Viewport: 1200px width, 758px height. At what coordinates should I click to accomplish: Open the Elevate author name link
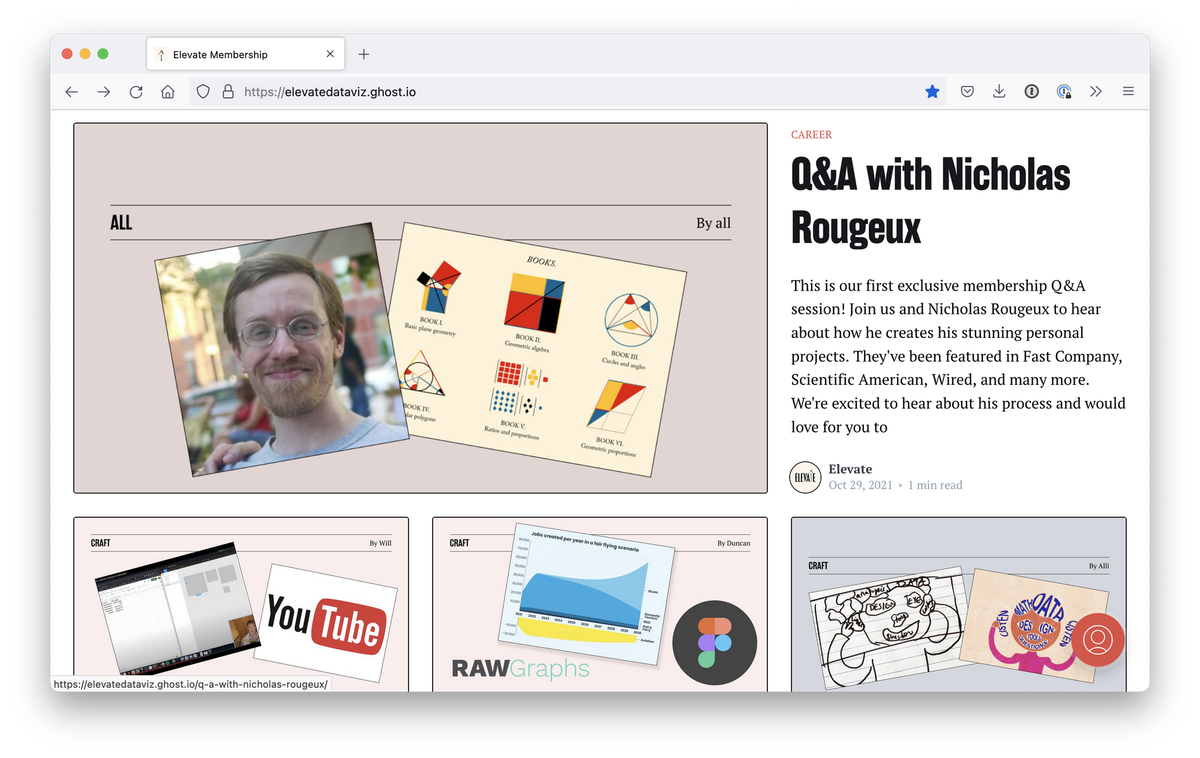pos(850,469)
